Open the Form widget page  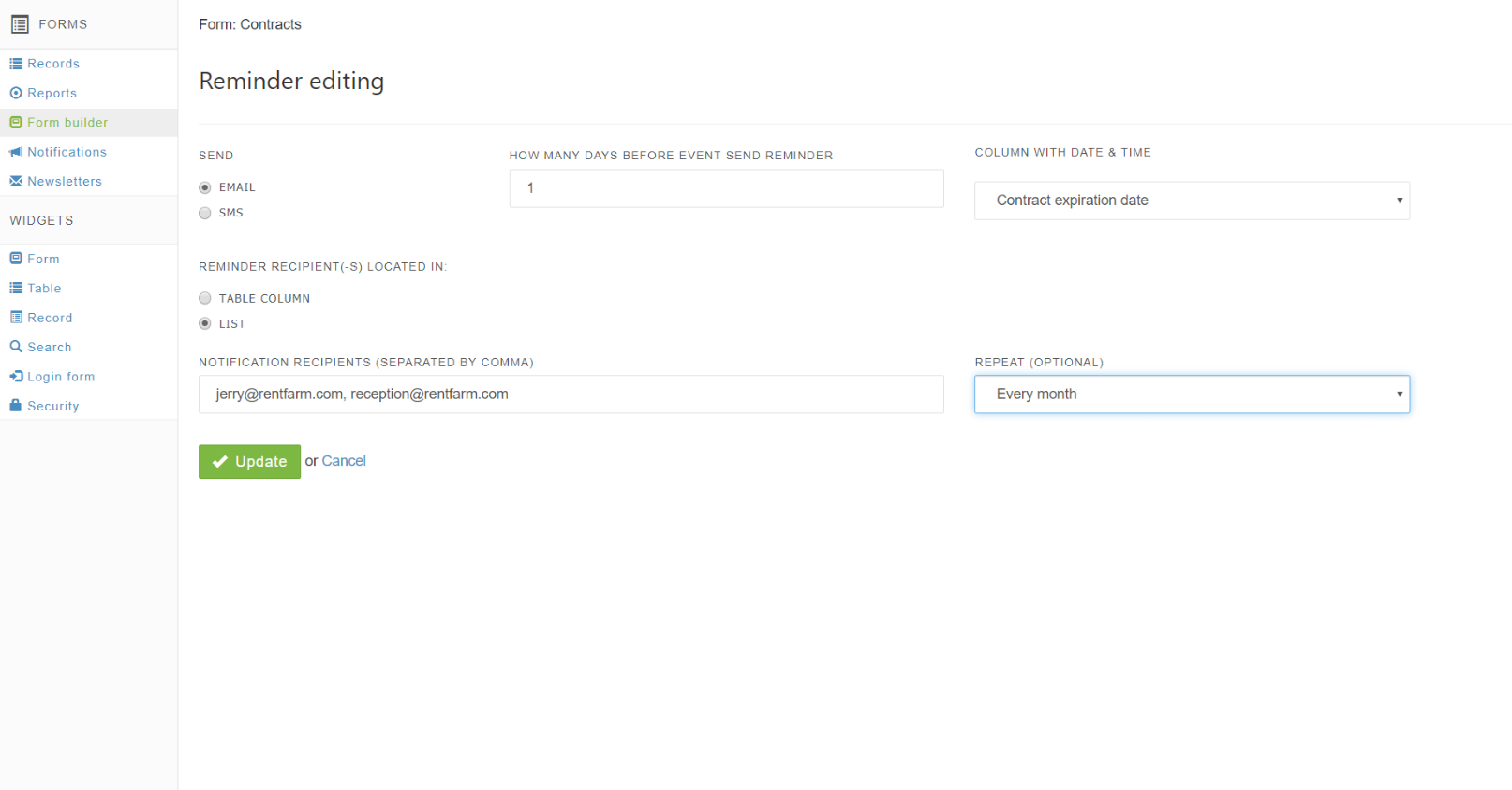[43, 259]
